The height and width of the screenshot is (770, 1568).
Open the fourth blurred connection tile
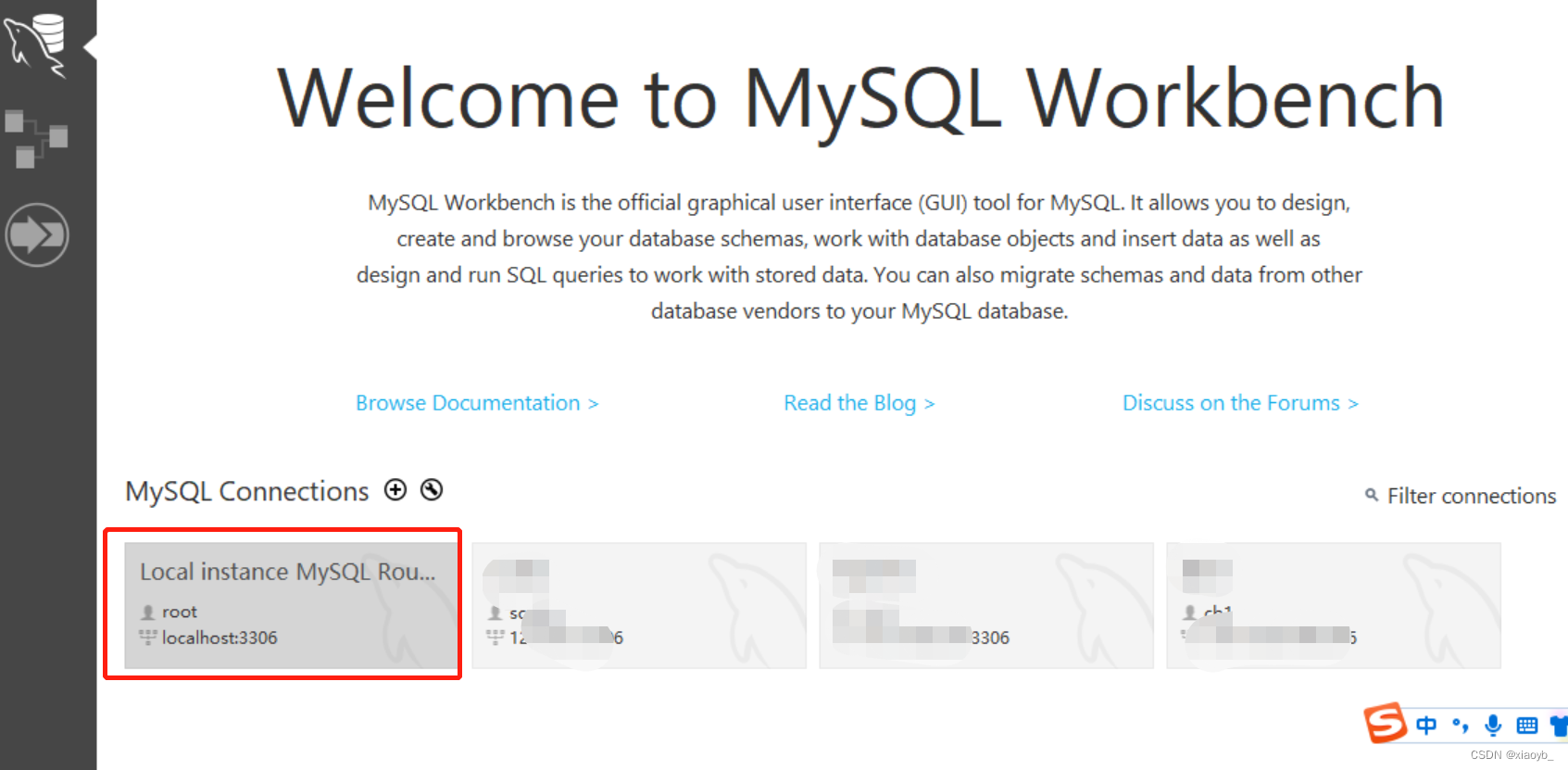pos(1334,605)
